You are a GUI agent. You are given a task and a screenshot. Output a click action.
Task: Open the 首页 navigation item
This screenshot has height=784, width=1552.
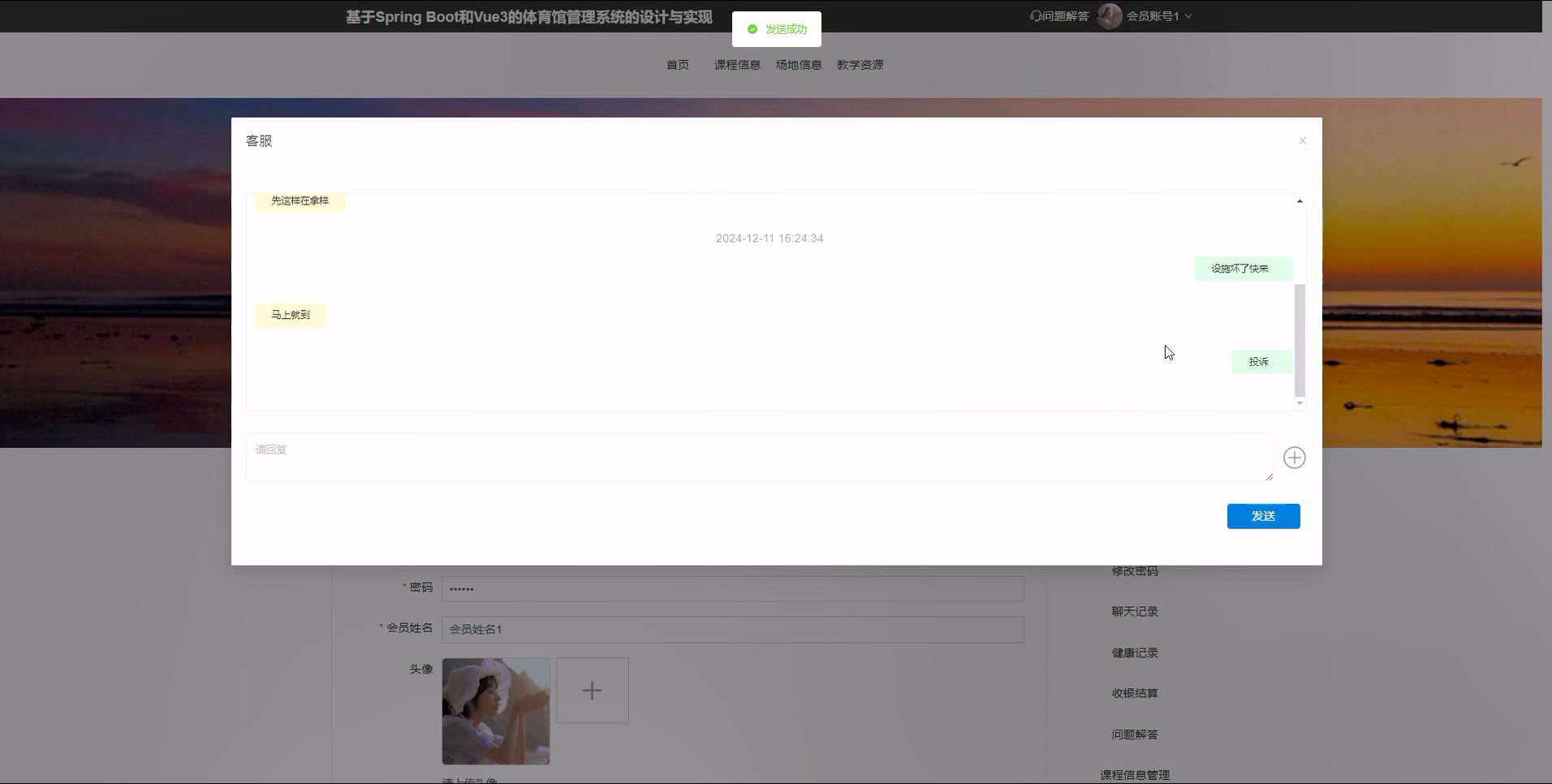point(677,65)
